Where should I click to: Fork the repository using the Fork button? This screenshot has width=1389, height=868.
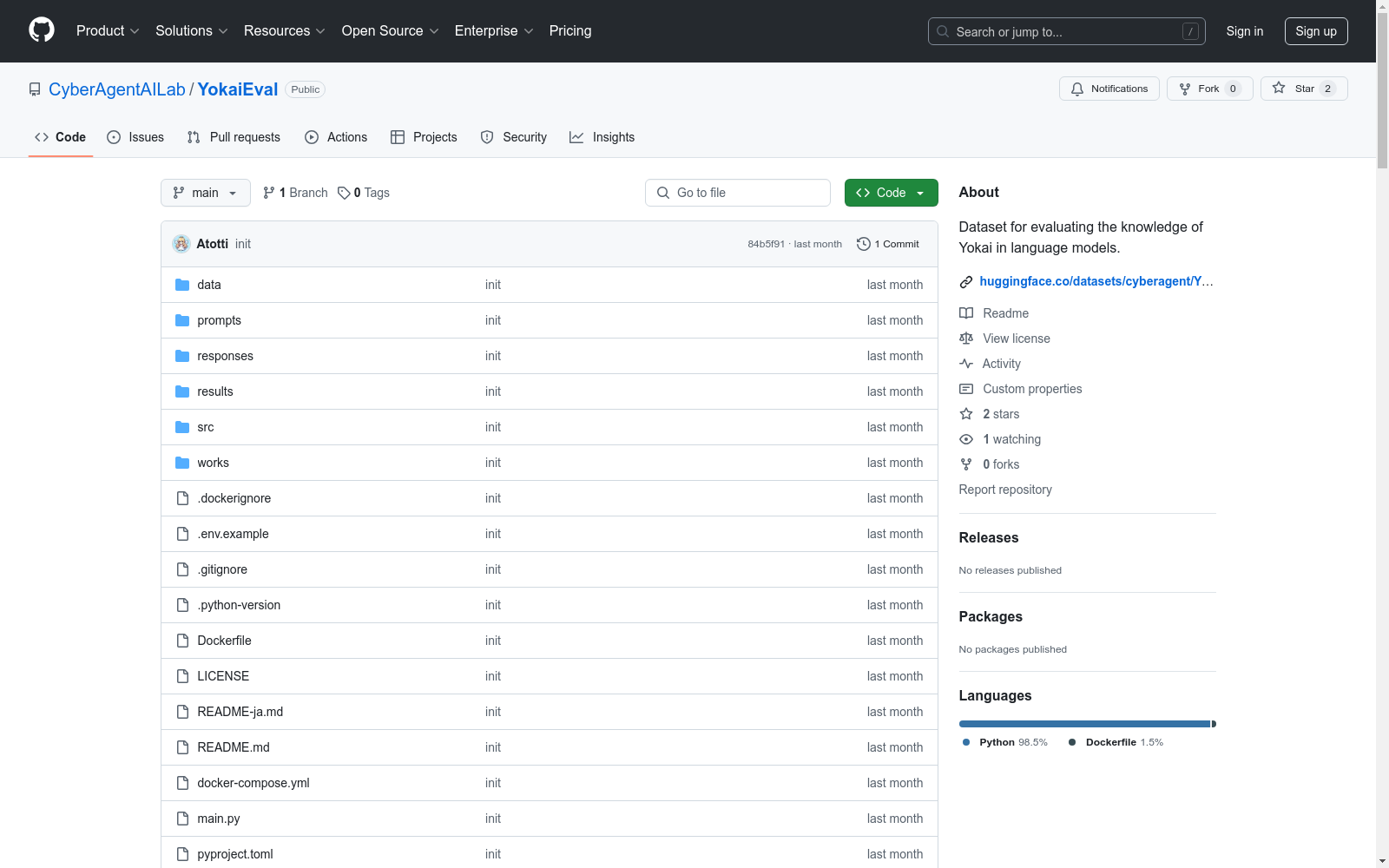pyautogui.click(x=1209, y=89)
